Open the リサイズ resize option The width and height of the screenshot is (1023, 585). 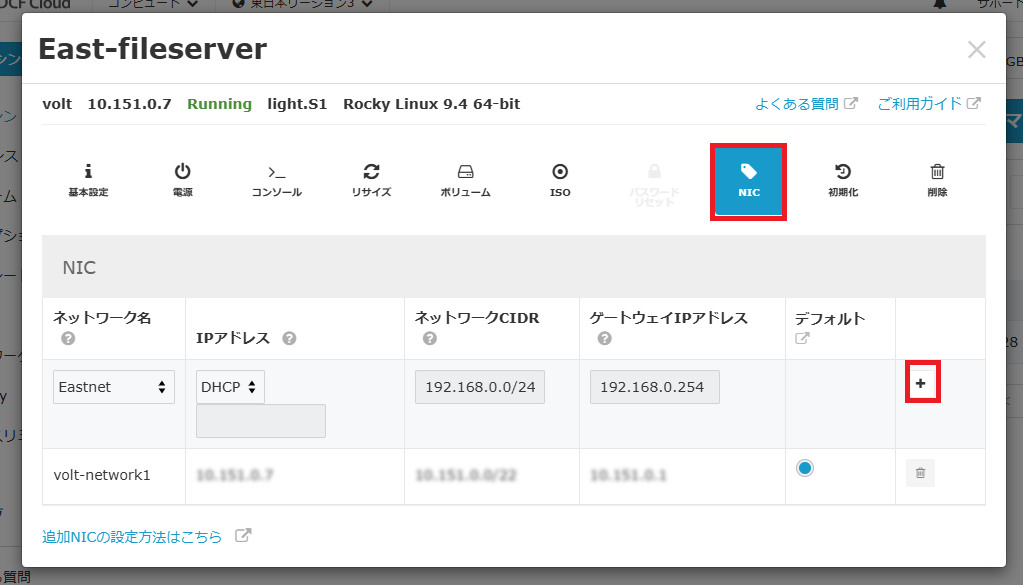(371, 180)
